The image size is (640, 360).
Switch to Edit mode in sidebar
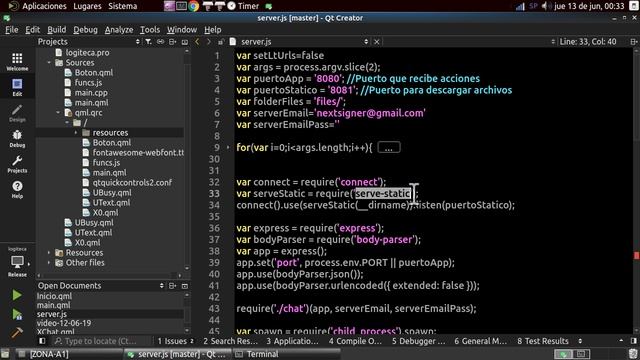17,87
